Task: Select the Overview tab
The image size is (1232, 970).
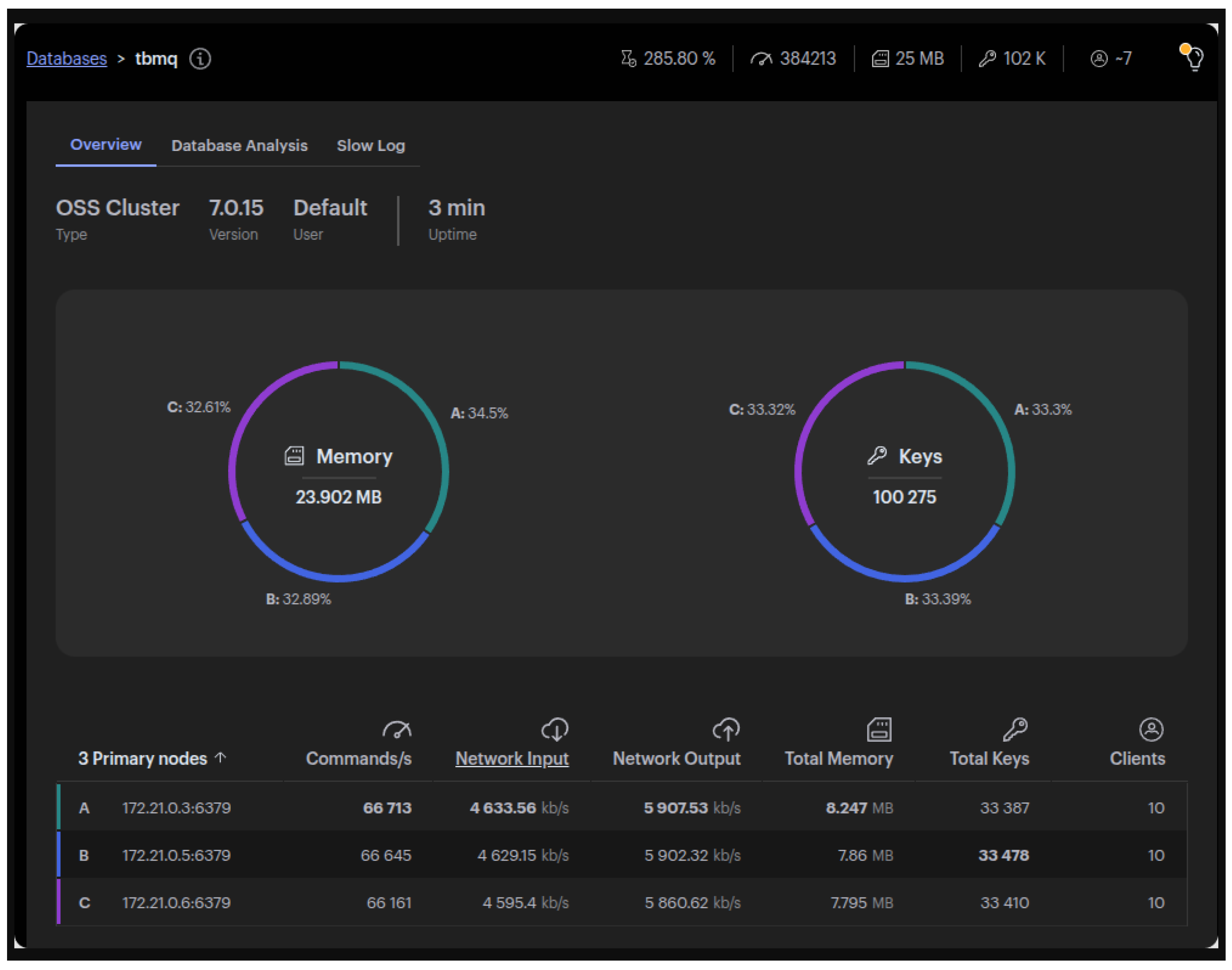Action: 105,145
